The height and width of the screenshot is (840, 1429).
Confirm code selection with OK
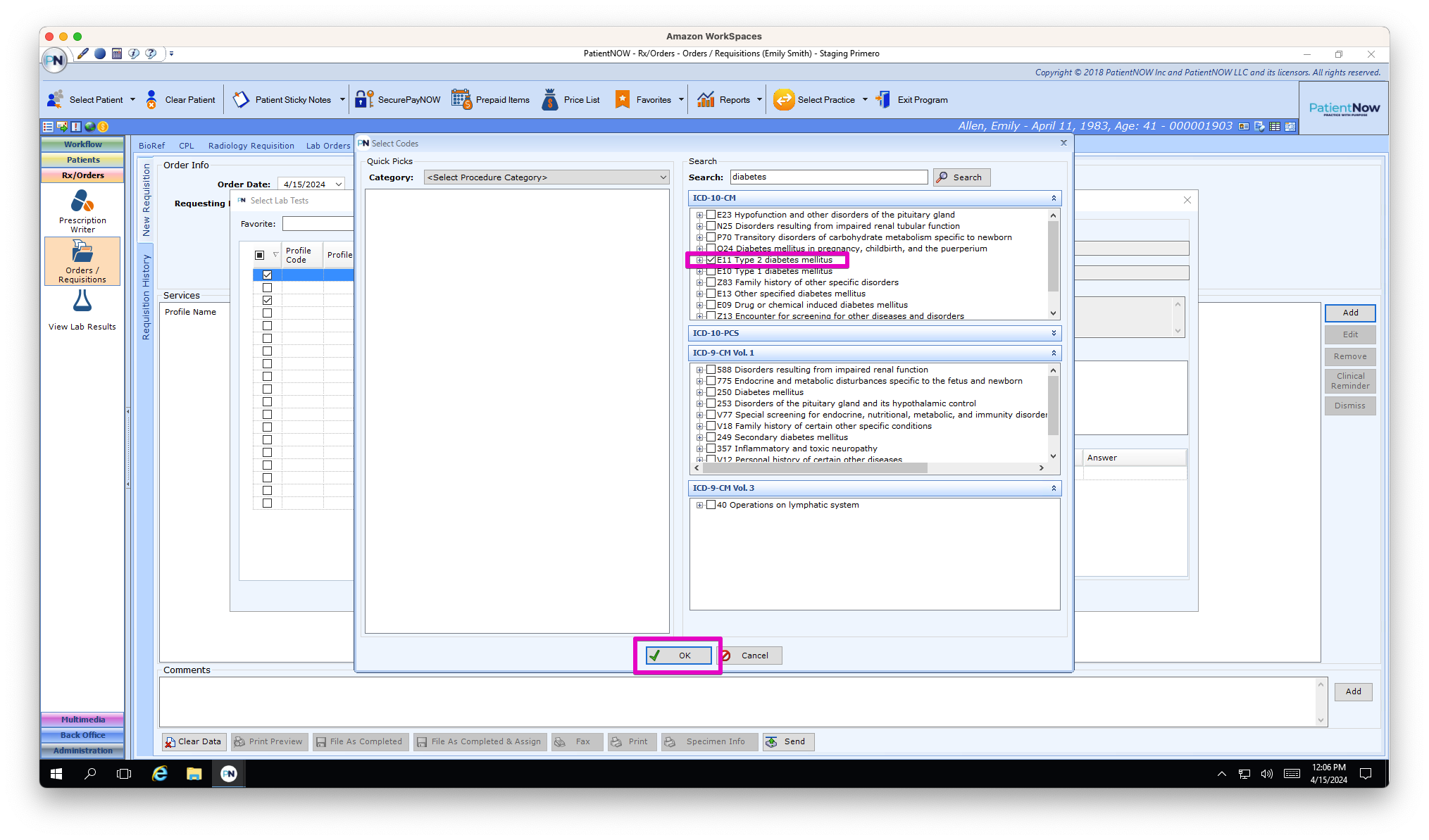pos(678,655)
